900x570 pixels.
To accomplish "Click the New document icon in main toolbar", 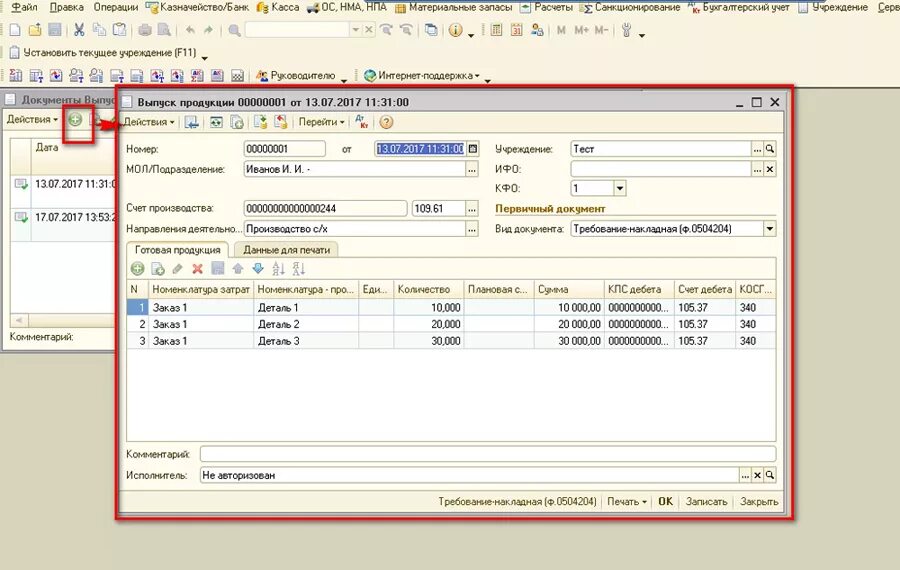I will (15, 30).
